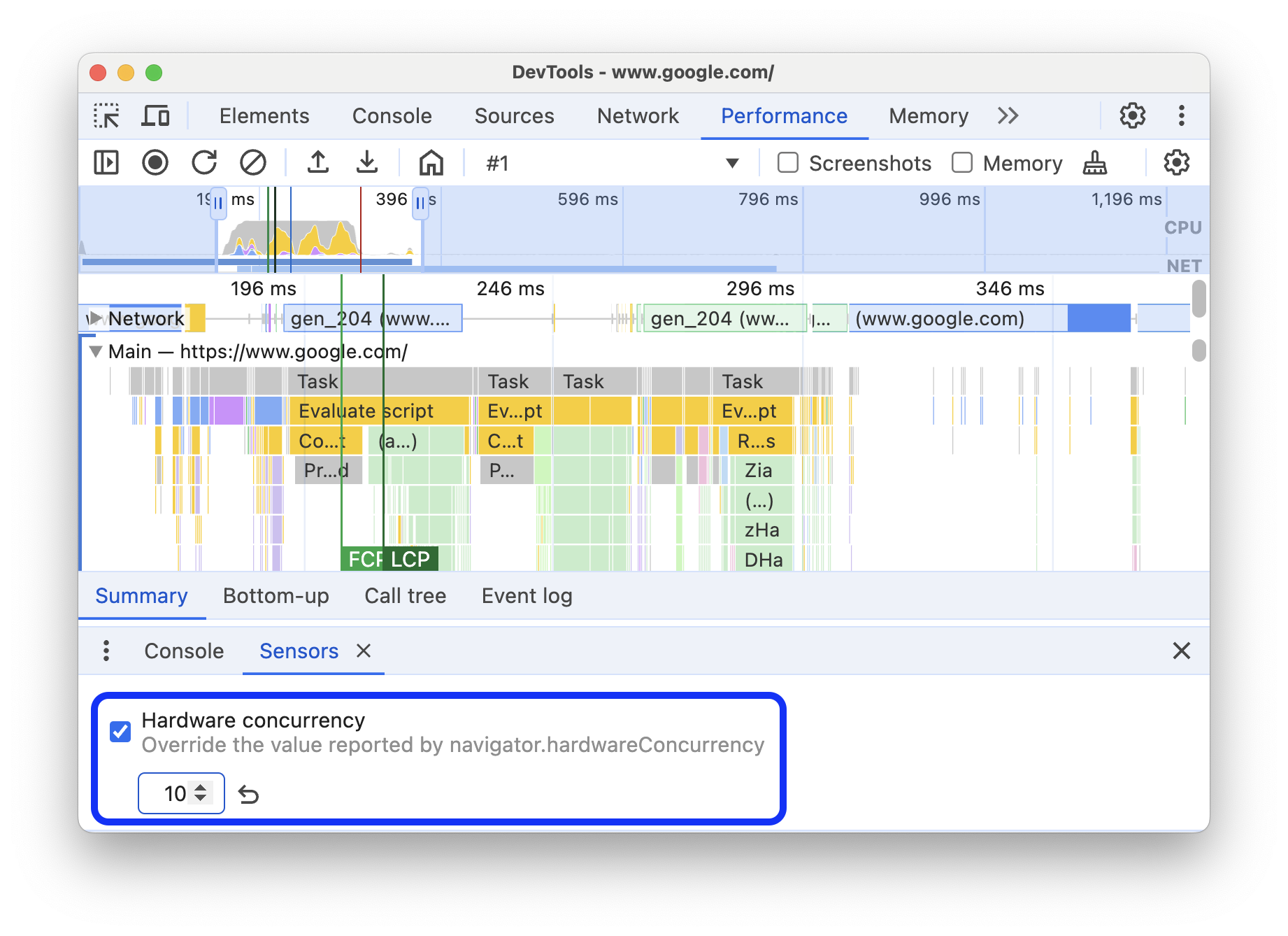Select the inspect element tool
The image size is (1288, 936).
point(106,115)
